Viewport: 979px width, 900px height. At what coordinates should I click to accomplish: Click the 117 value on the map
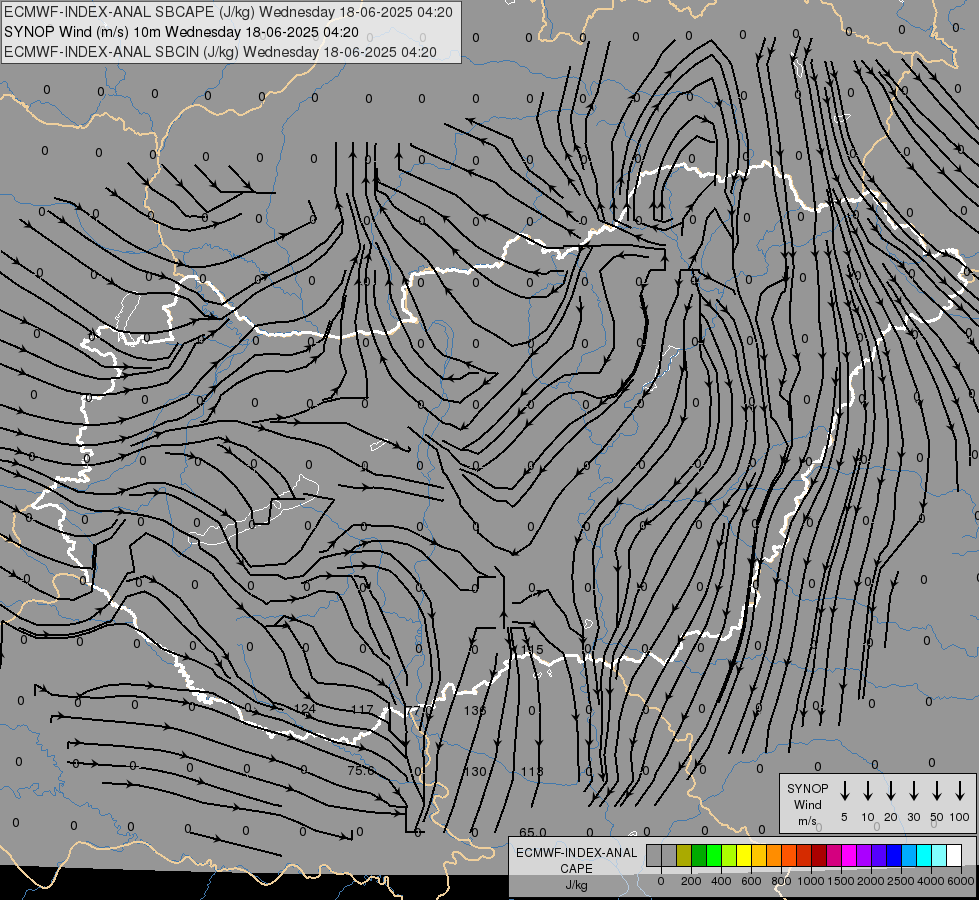[362, 710]
